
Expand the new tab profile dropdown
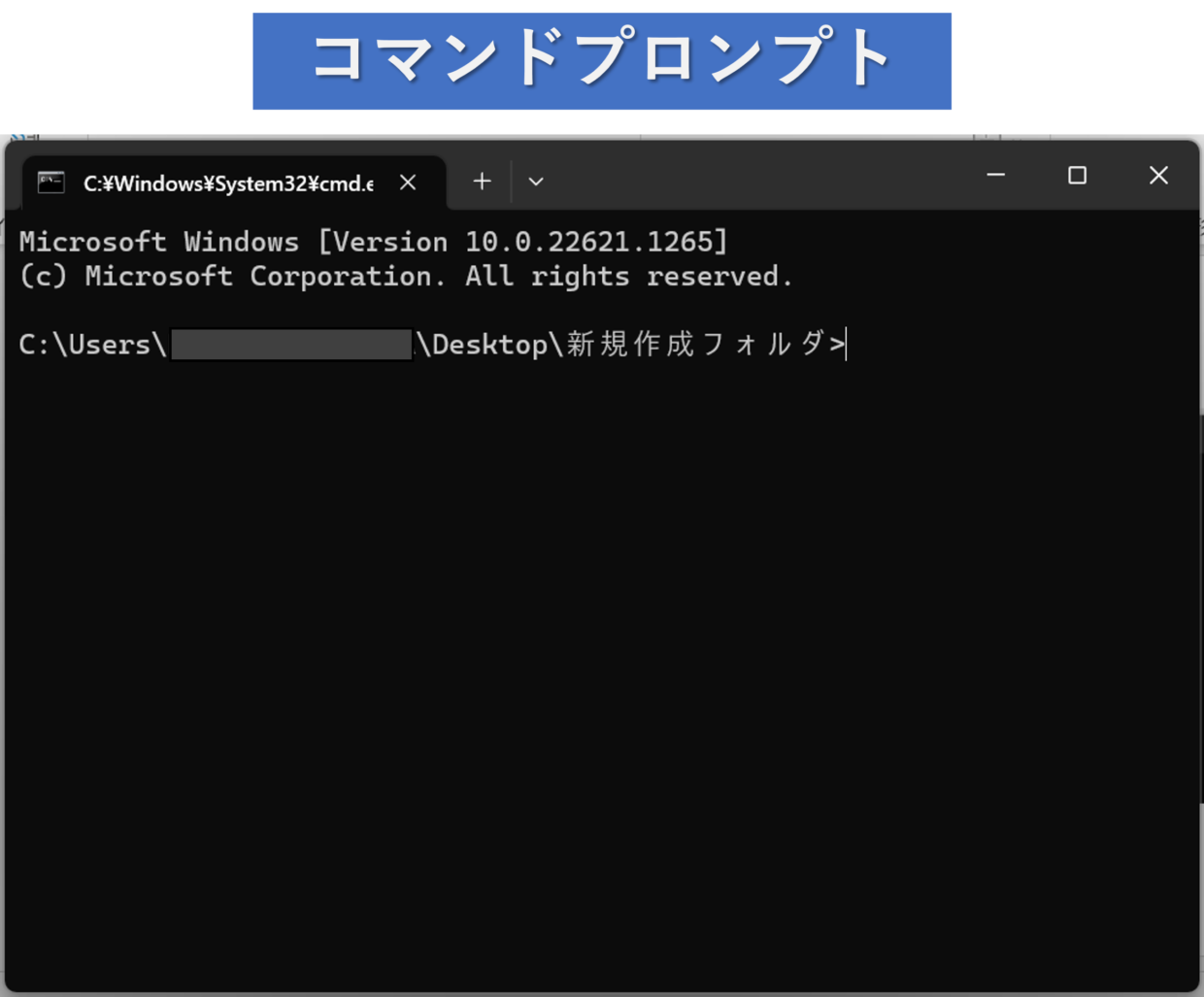pos(535,182)
